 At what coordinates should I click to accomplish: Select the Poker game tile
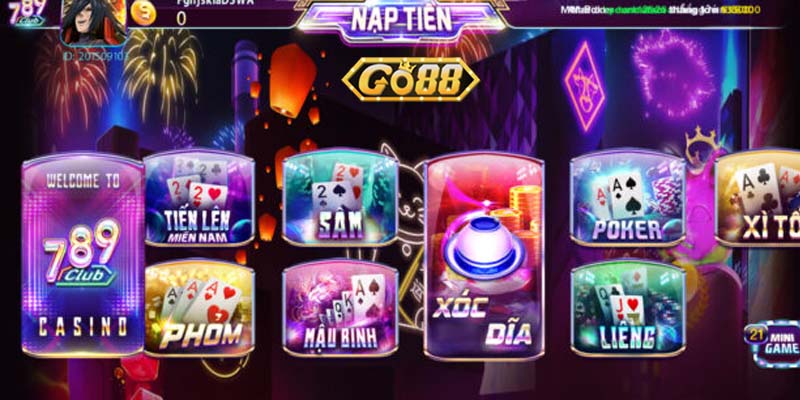627,198
